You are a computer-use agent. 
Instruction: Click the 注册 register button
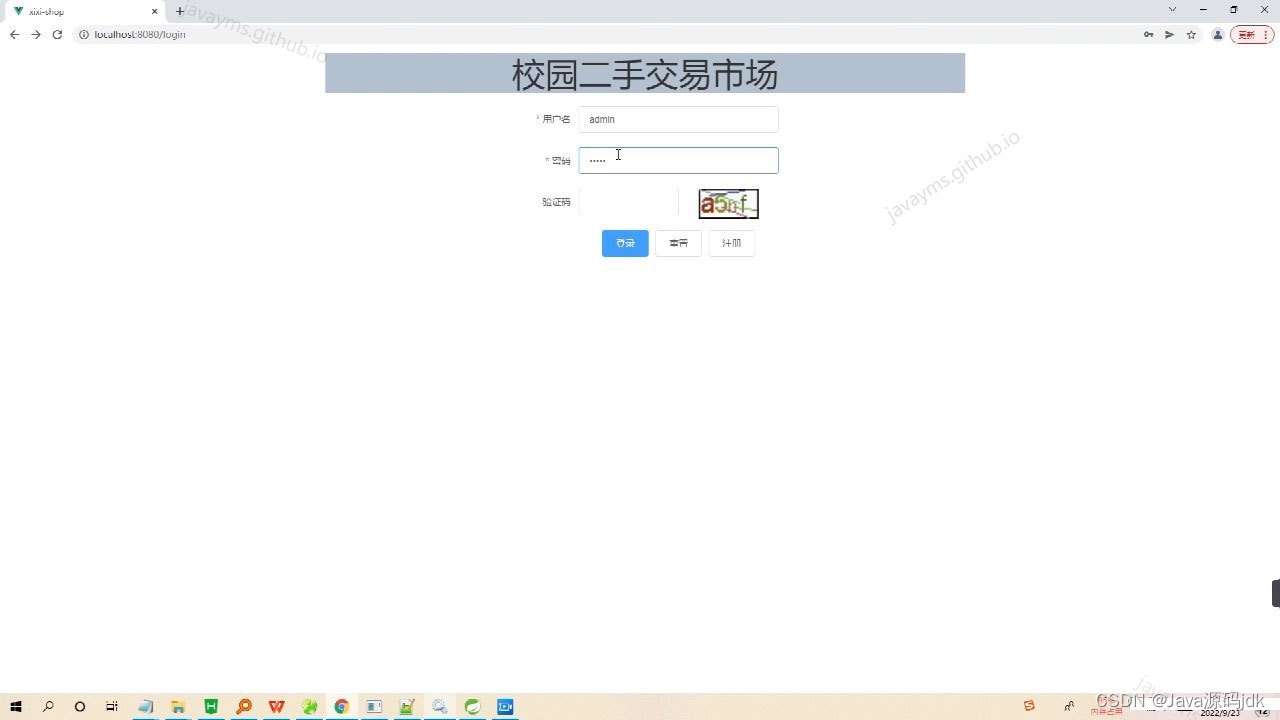(732, 243)
